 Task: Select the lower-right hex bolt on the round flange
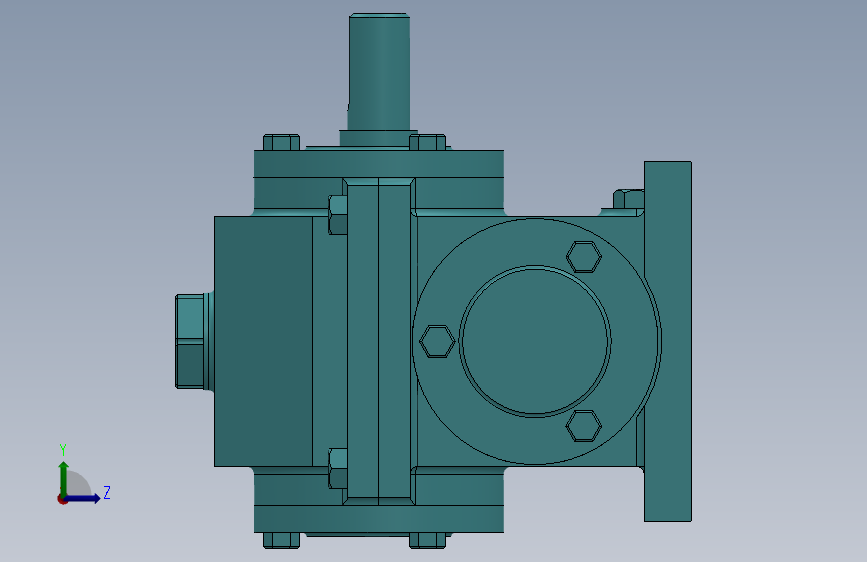pyautogui.click(x=584, y=425)
